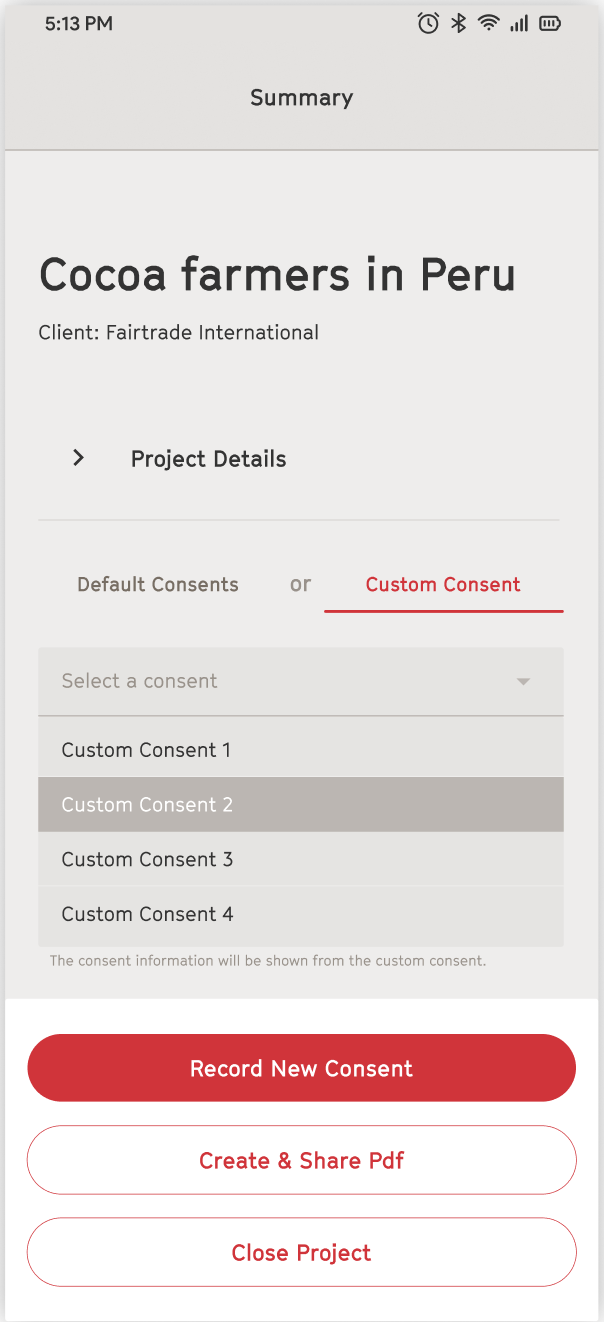
Task: Pick Custom Consent 3 from list
Action: tap(301, 859)
